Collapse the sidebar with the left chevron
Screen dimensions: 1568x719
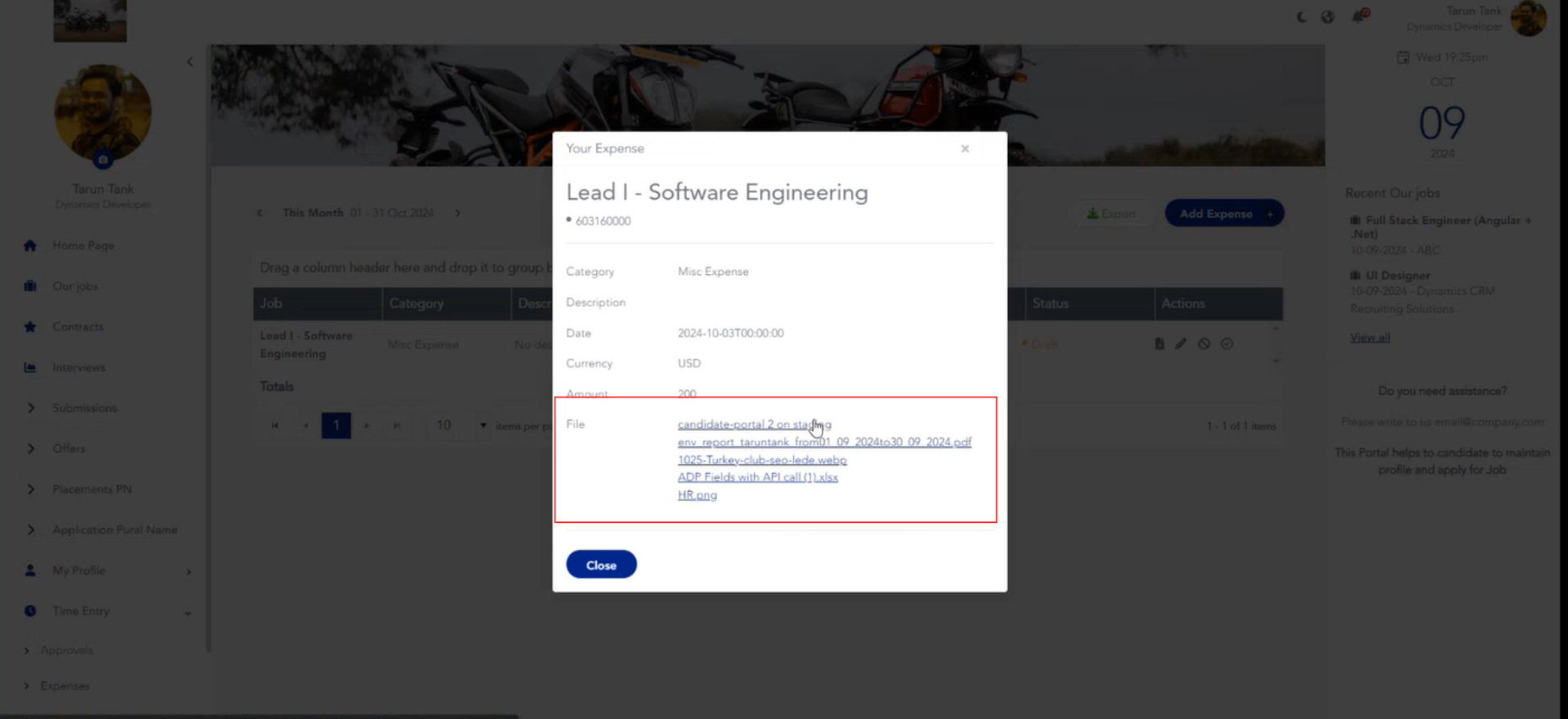coord(189,61)
